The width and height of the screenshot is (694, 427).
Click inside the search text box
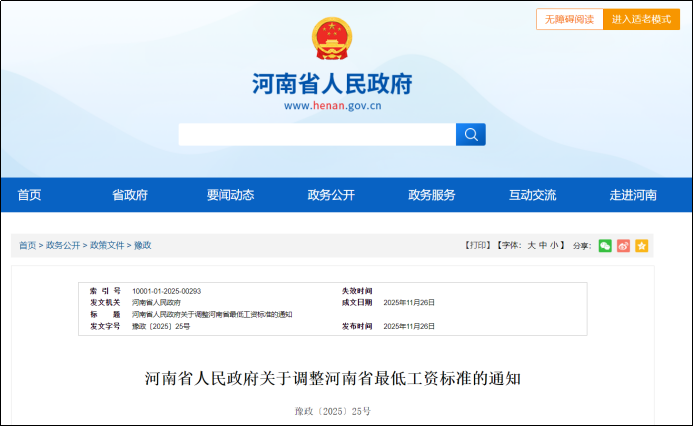(x=316, y=135)
